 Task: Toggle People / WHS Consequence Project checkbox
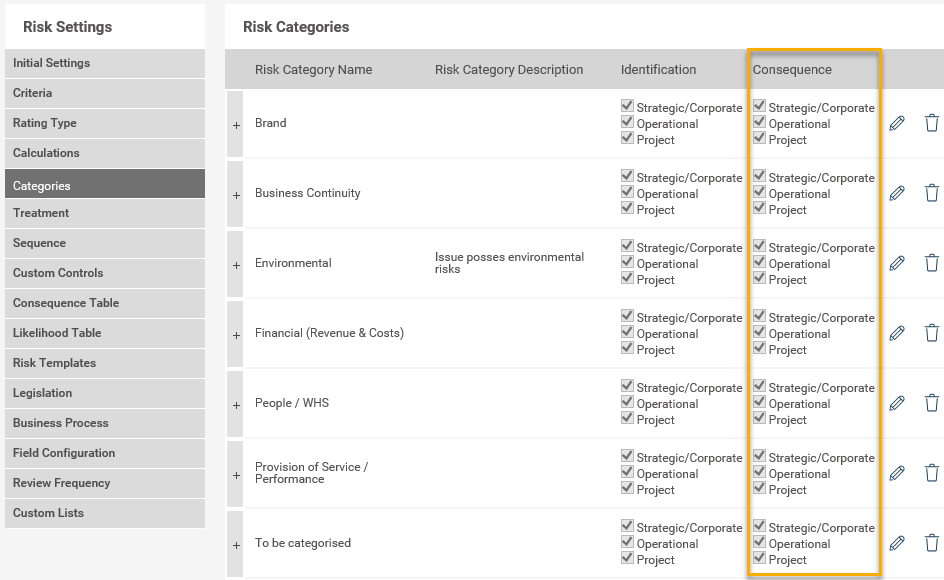[759, 418]
